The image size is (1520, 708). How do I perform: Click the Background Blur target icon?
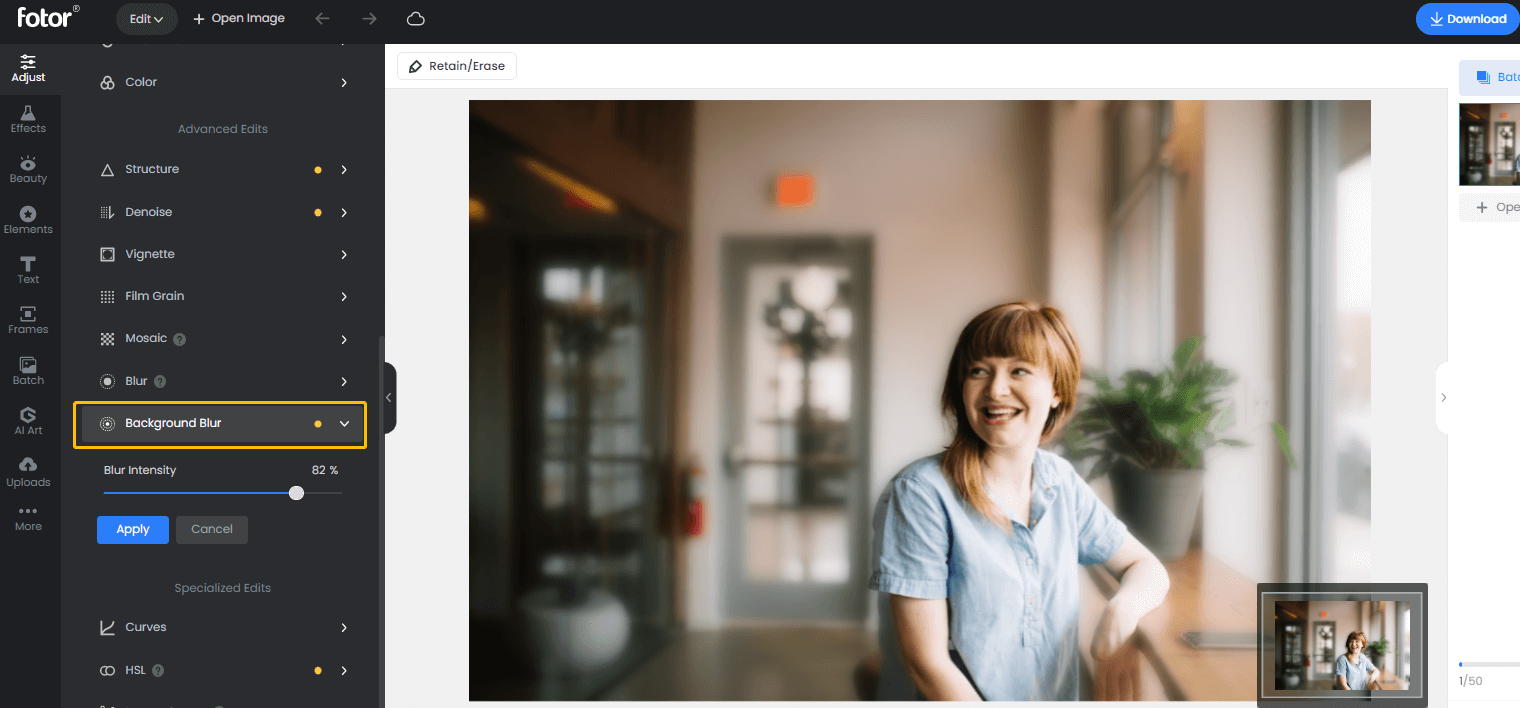(107, 424)
